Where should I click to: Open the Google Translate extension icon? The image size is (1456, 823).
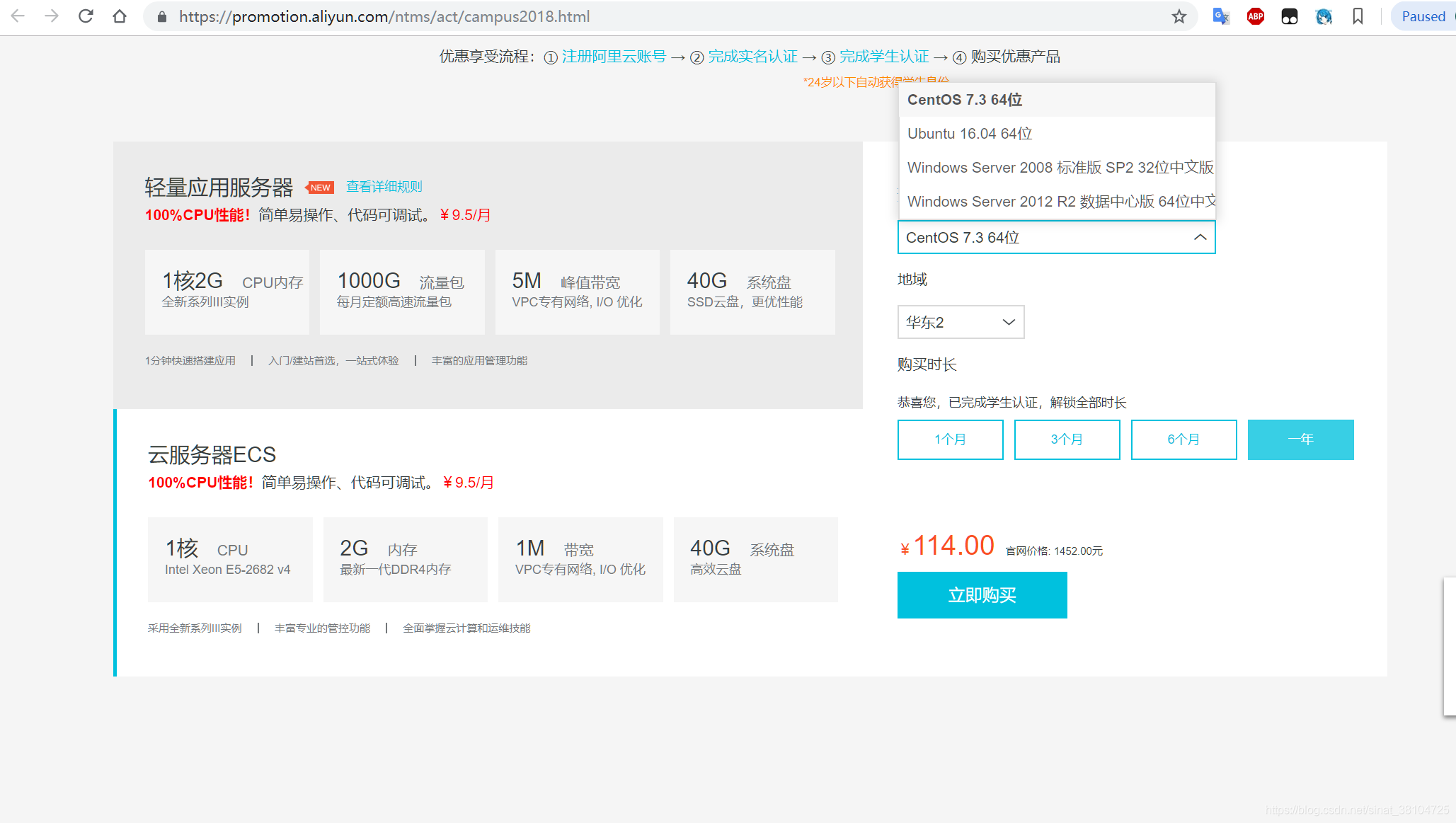(1221, 16)
